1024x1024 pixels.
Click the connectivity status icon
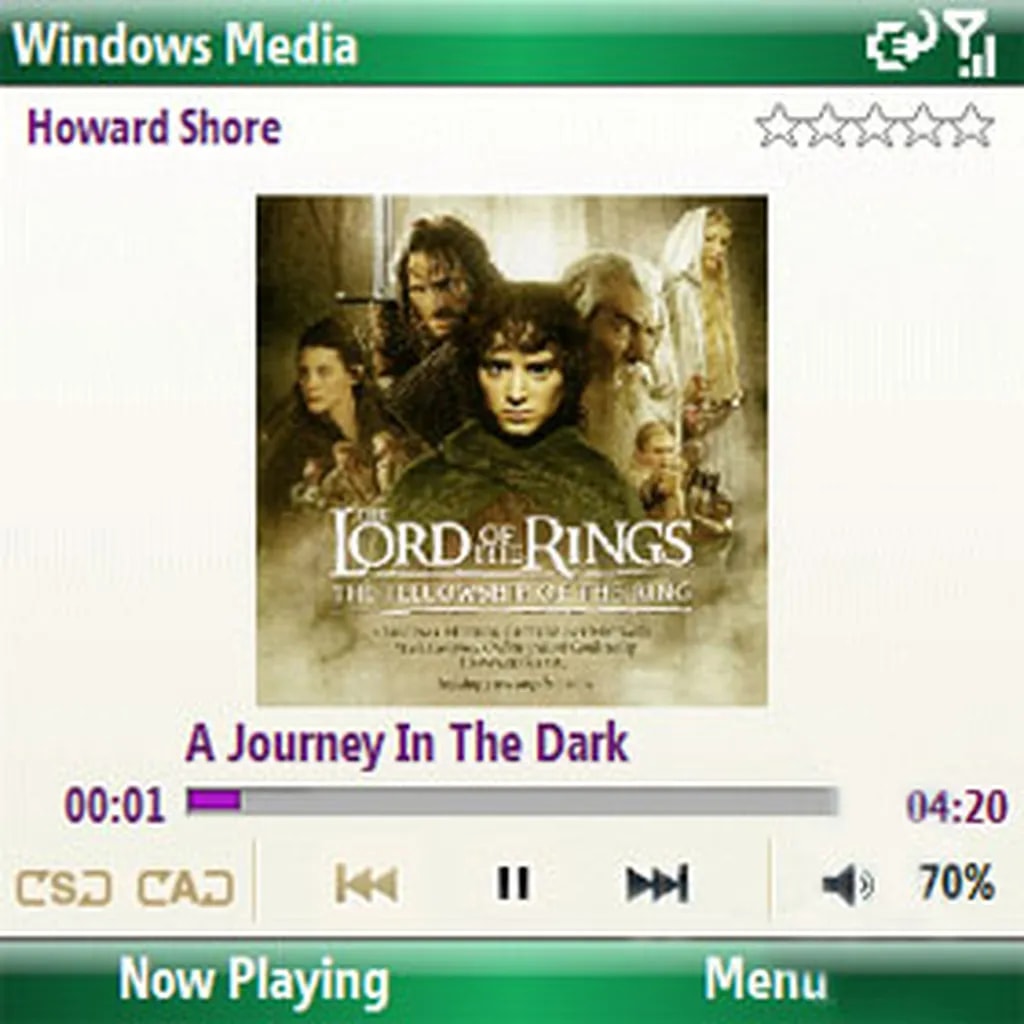coord(900,42)
